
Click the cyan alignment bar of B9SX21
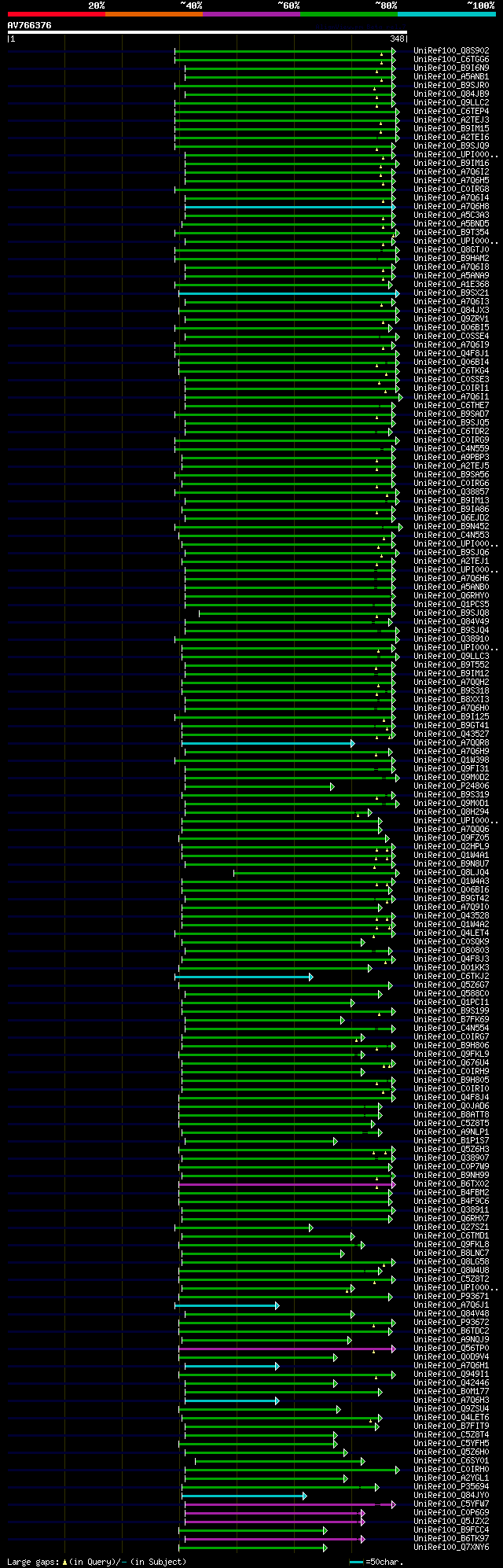[x=288, y=293]
